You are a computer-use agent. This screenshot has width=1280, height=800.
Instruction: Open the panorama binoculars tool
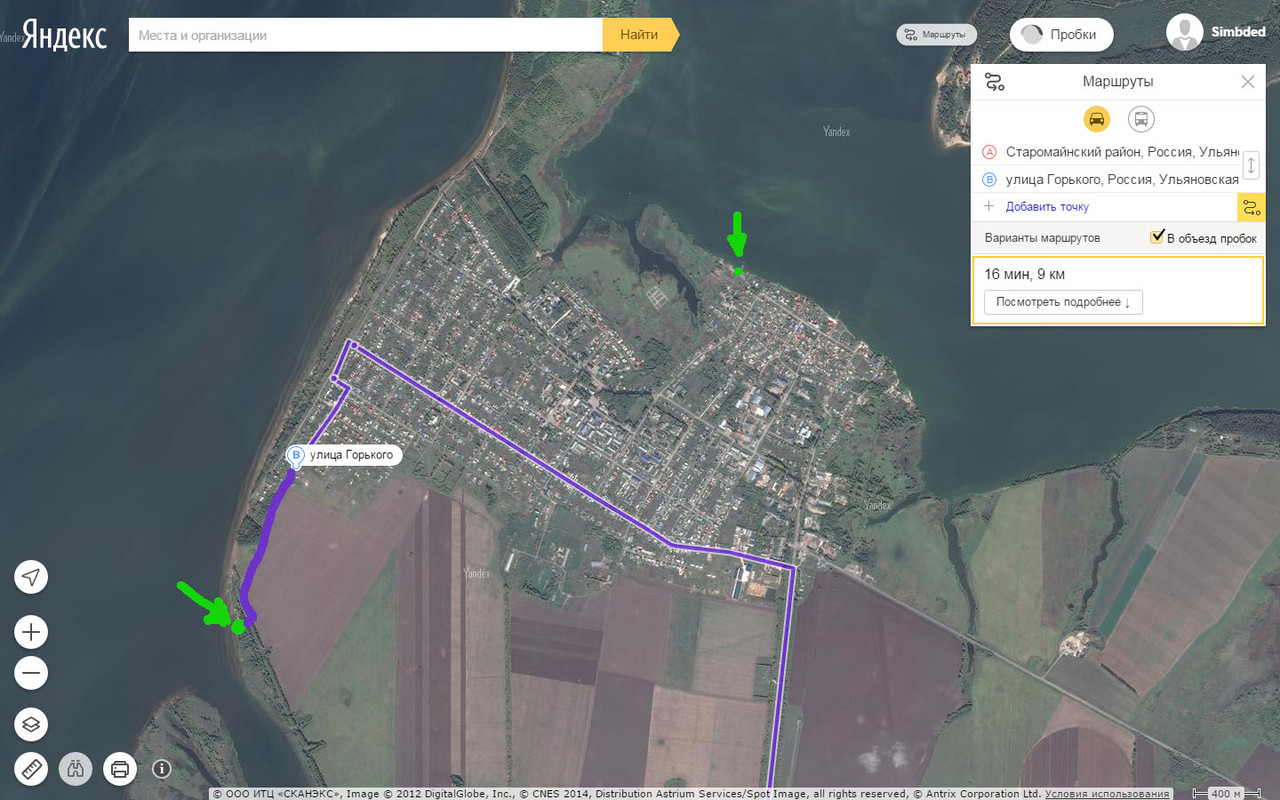pos(76,769)
